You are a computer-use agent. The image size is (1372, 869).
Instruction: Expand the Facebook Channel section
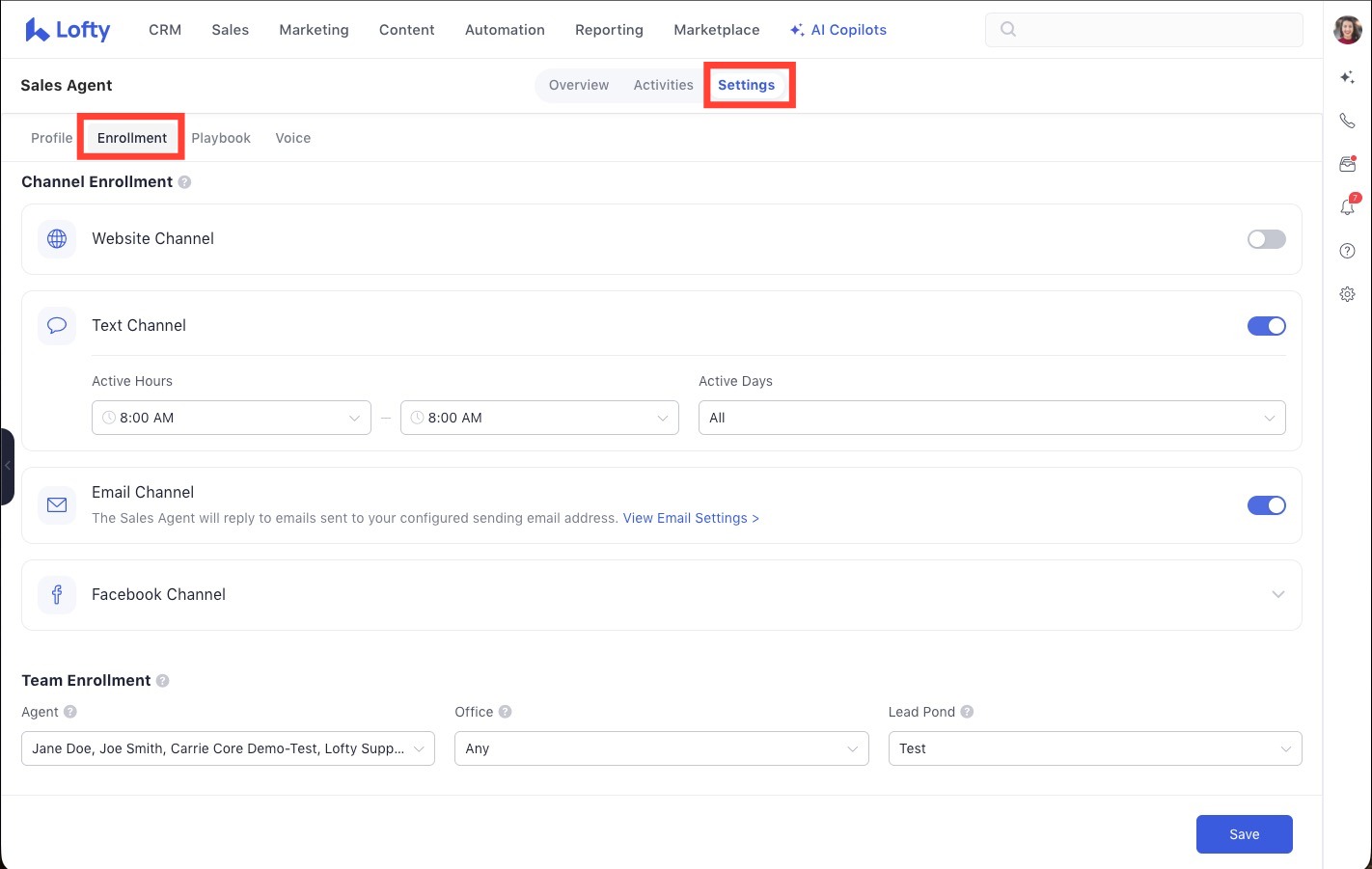pos(1278,594)
